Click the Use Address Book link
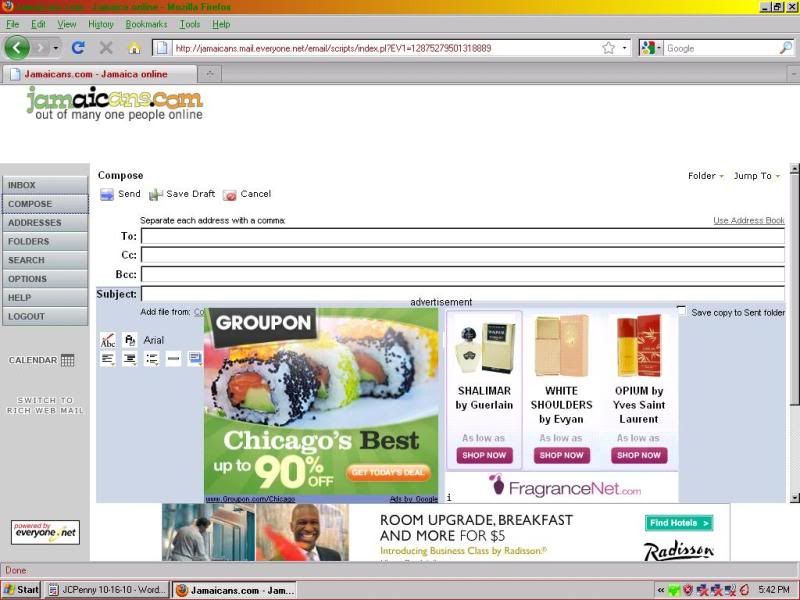Viewport: 800px width, 600px height. (748, 220)
